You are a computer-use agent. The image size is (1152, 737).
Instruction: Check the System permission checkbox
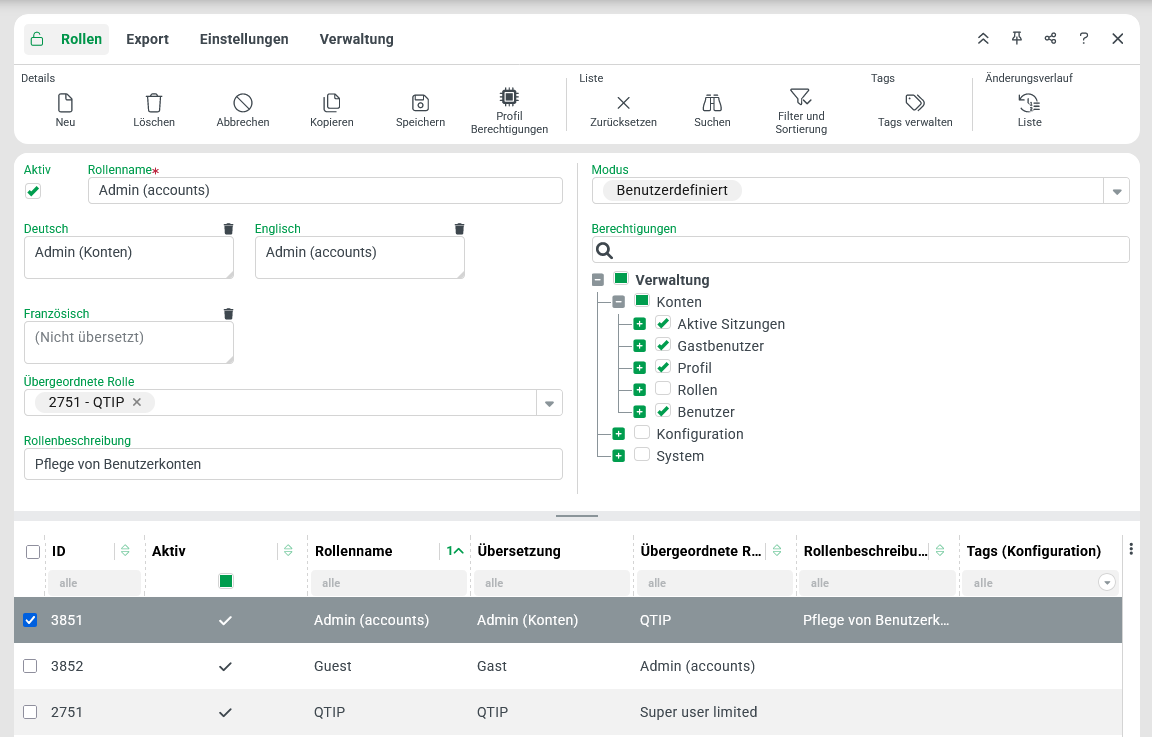click(641, 454)
